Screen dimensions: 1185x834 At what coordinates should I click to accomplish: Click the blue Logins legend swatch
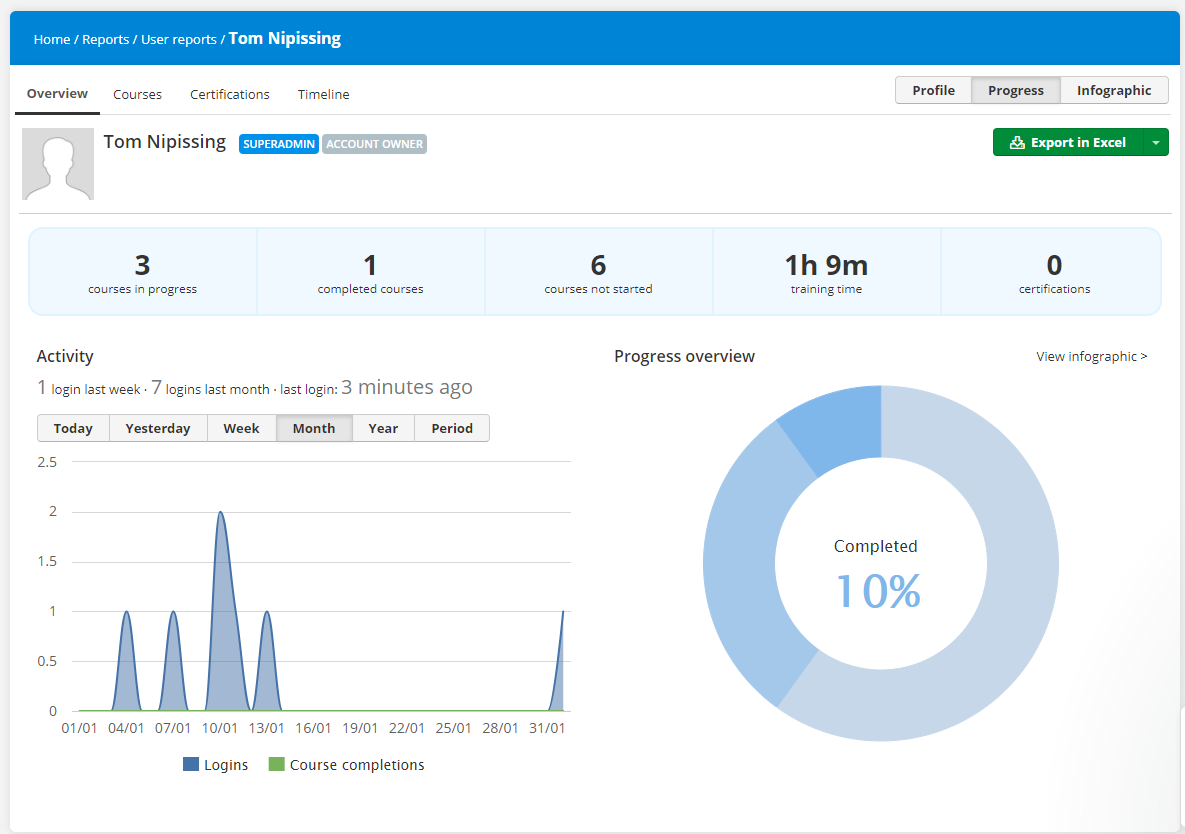pos(193,764)
